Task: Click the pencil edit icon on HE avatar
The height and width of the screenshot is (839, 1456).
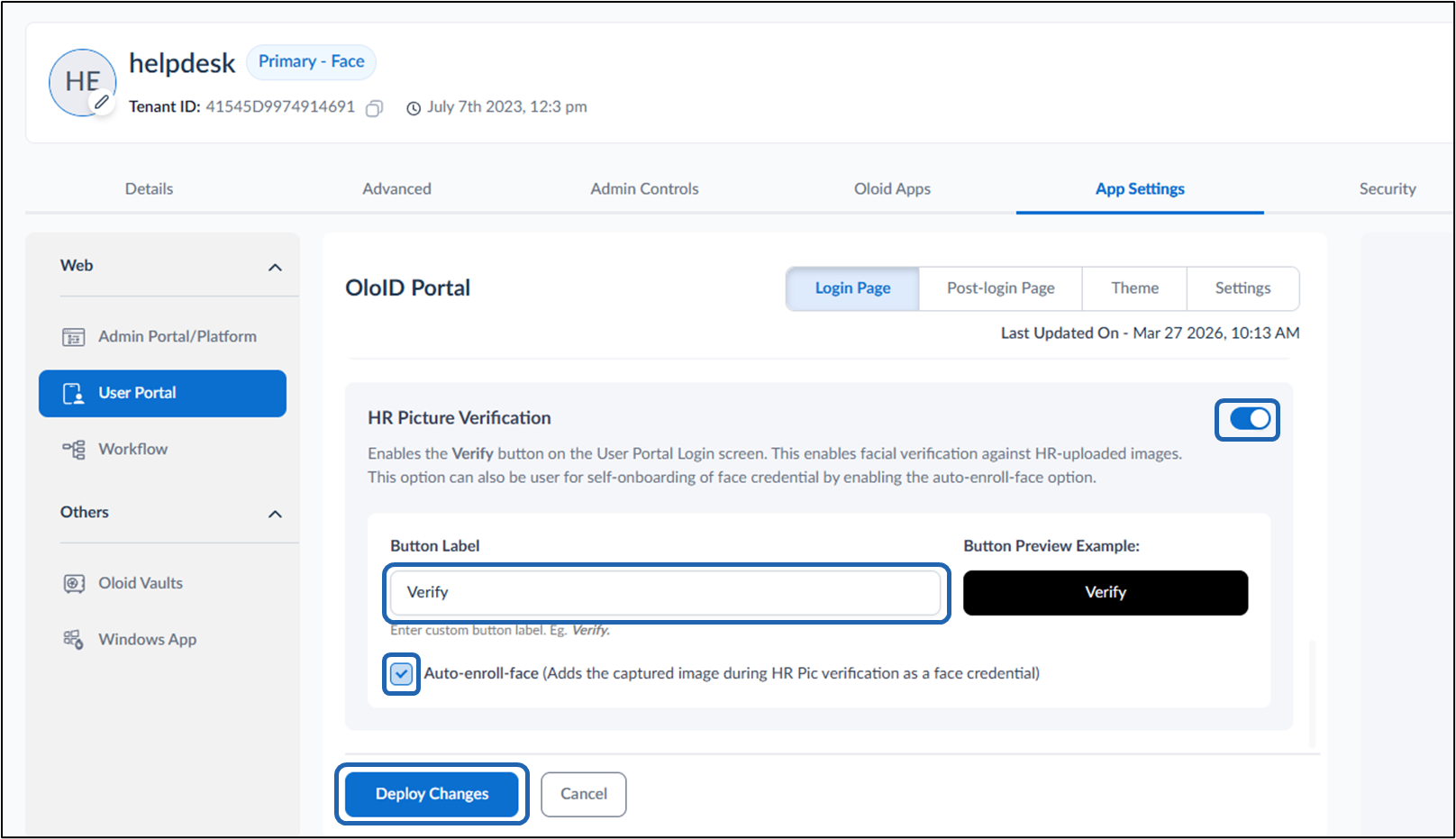Action: tap(102, 103)
